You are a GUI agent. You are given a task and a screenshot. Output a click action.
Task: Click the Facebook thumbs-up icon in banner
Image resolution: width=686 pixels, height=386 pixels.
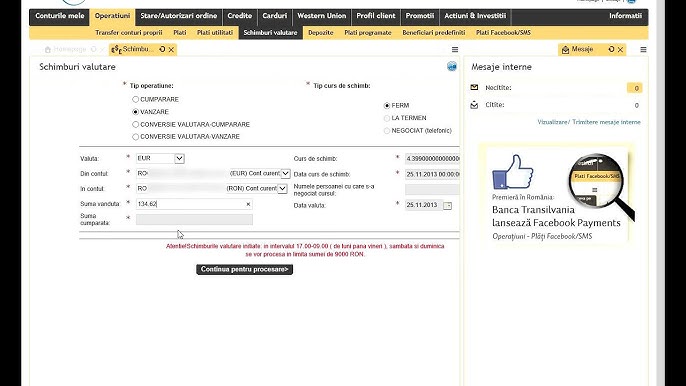[513, 172]
